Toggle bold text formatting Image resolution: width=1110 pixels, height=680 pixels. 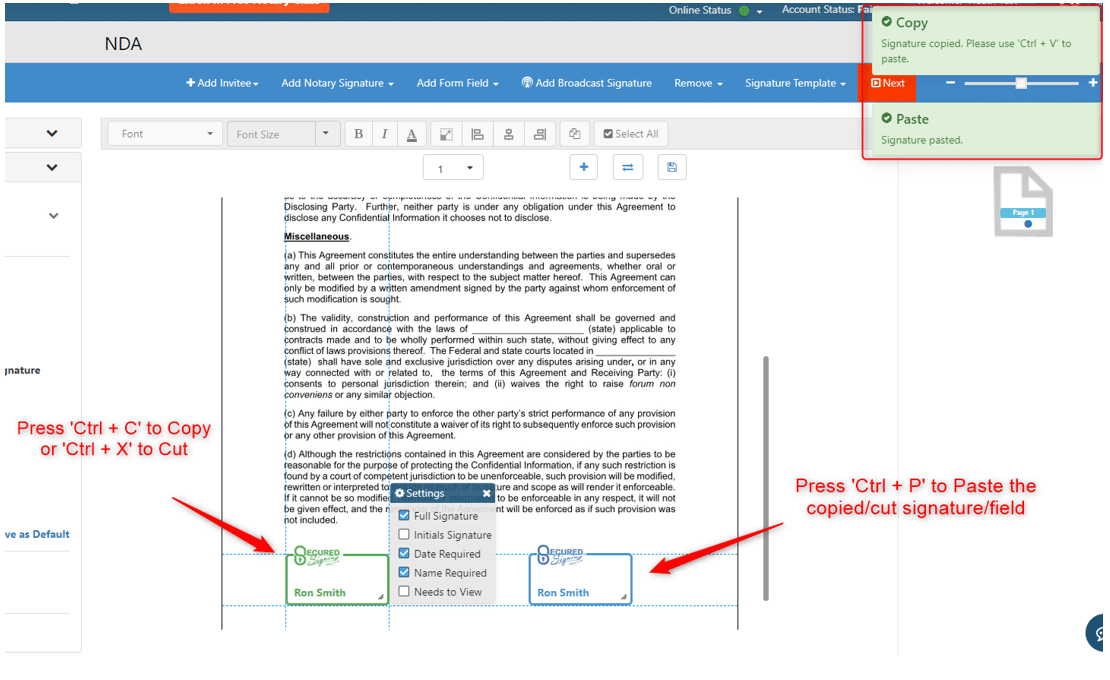pos(358,134)
